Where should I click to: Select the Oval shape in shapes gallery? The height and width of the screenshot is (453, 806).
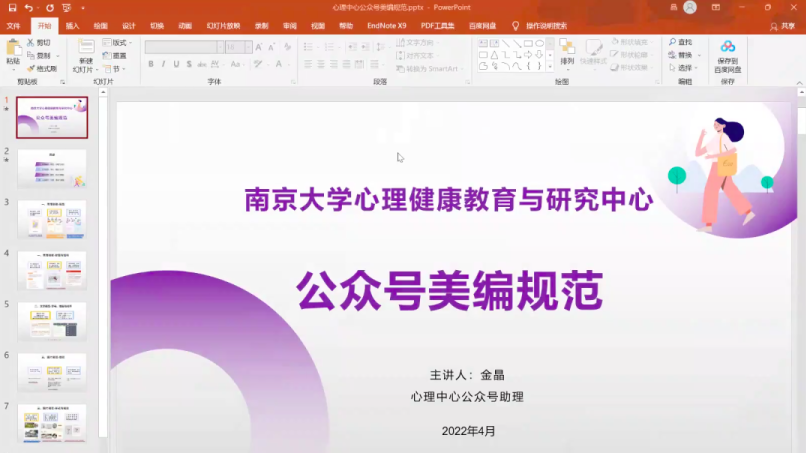pos(539,44)
